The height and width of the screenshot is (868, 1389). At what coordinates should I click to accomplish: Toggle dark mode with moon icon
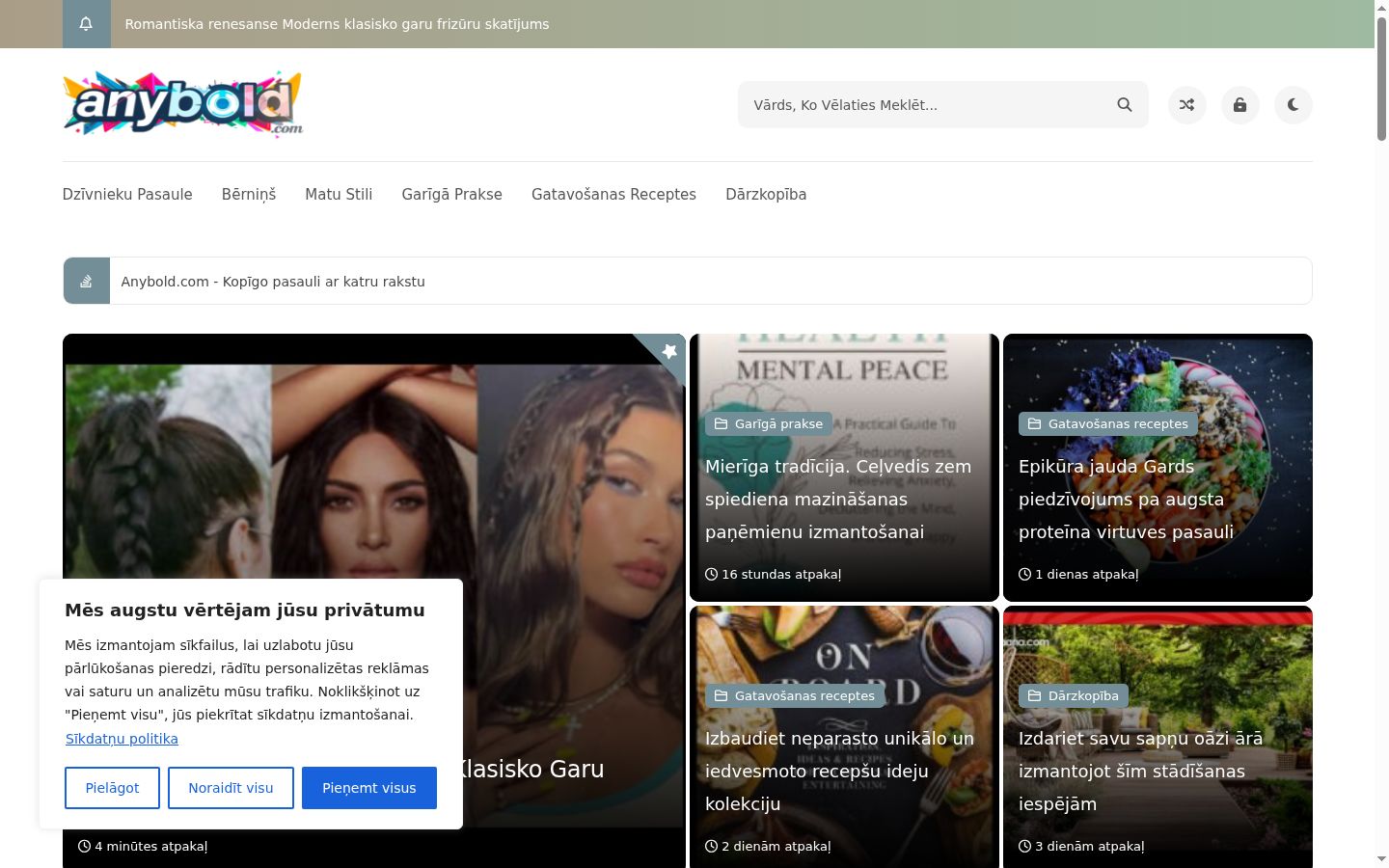point(1294,105)
